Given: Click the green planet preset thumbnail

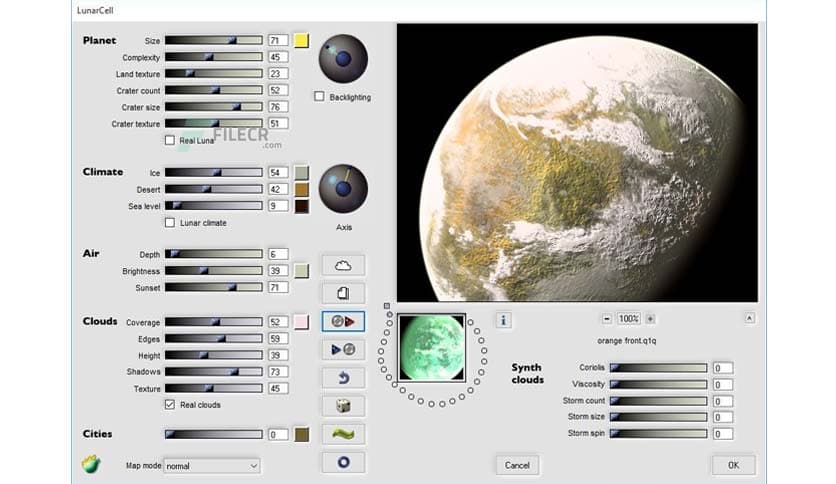Looking at the screenshot, I should coord(431,348).
